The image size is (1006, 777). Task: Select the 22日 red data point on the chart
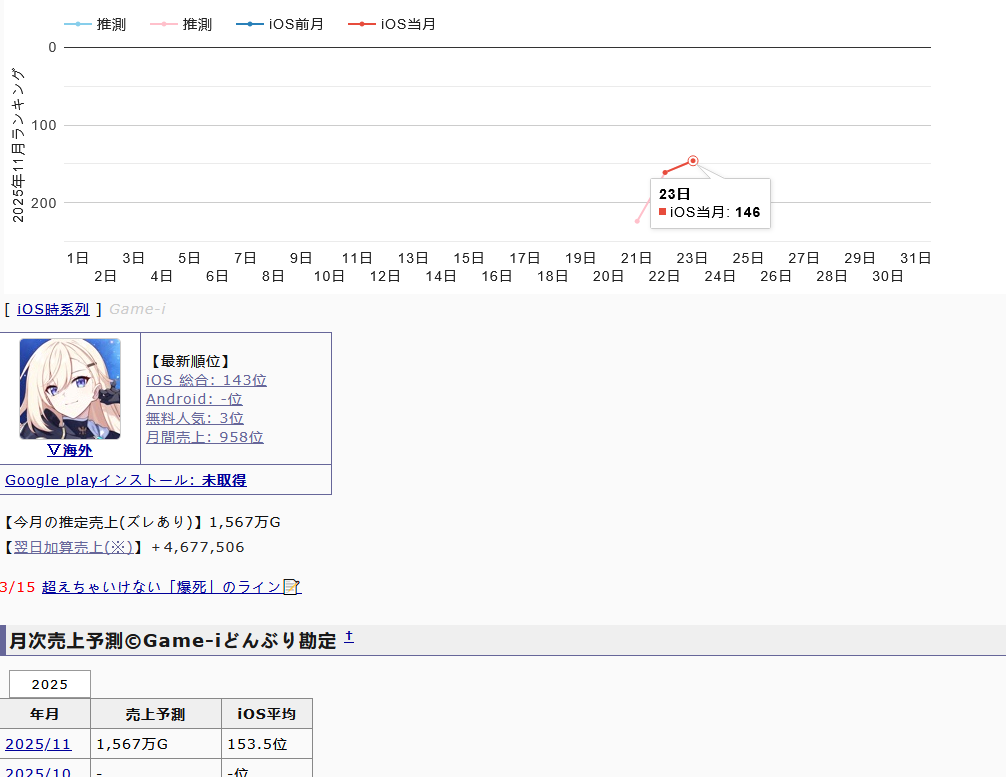point(665,173)
